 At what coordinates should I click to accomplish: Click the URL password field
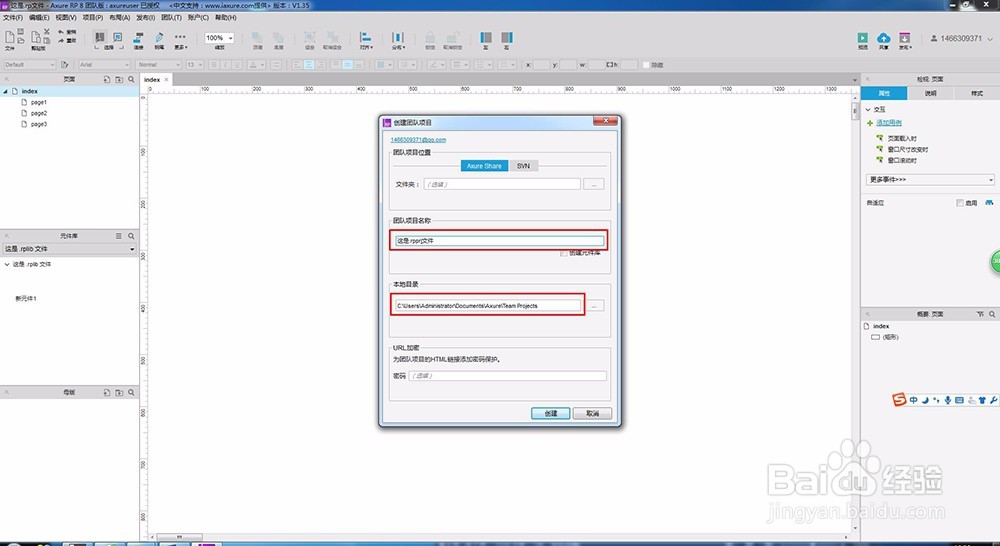pyautogui.click(x=508, y=376)
